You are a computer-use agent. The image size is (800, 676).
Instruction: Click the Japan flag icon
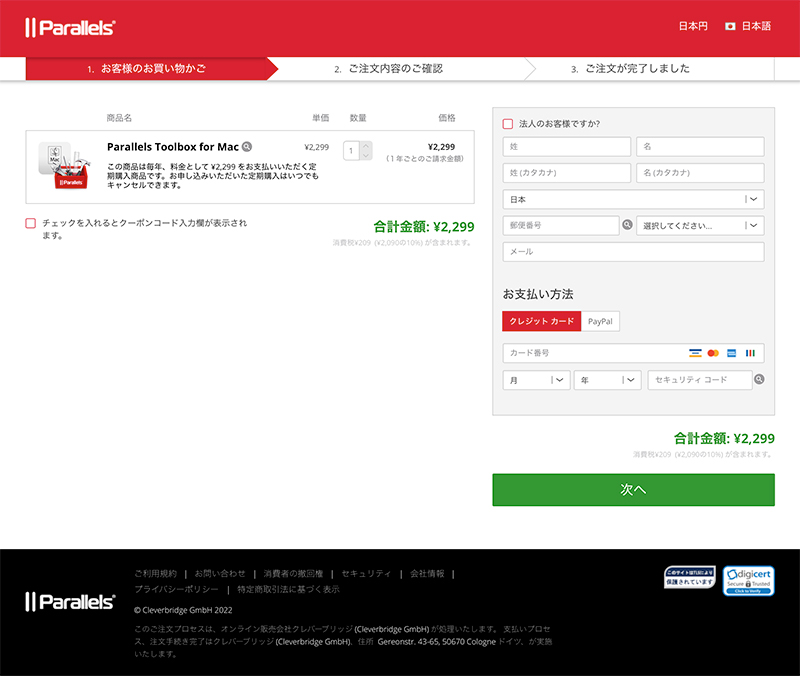point(730,26)
